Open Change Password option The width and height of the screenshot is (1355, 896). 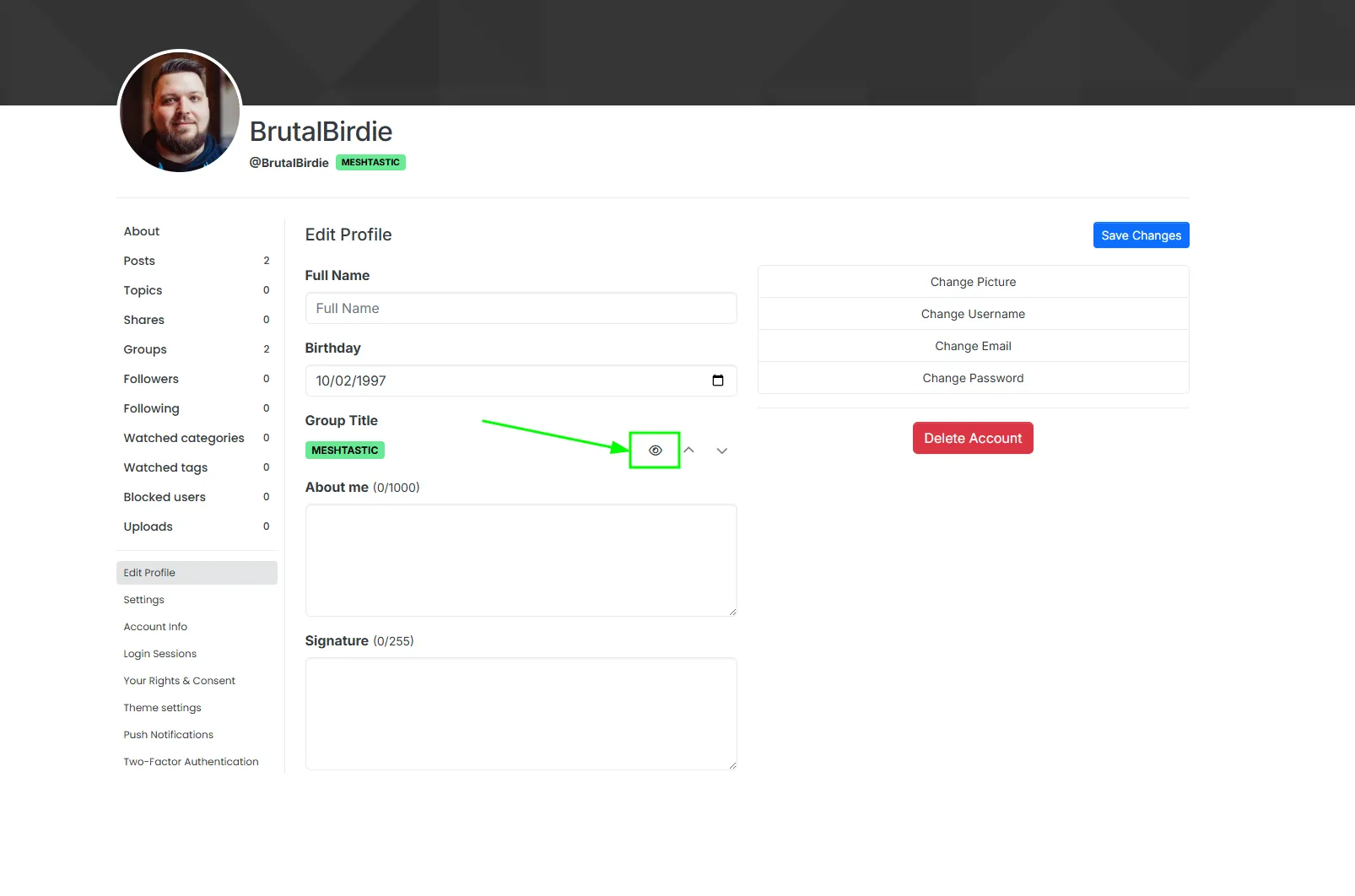pyautogui.click(x=973, y=378)
